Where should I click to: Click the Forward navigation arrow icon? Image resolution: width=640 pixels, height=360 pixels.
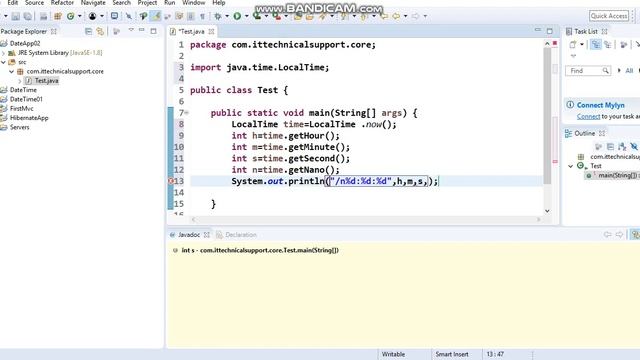(416, 16)
